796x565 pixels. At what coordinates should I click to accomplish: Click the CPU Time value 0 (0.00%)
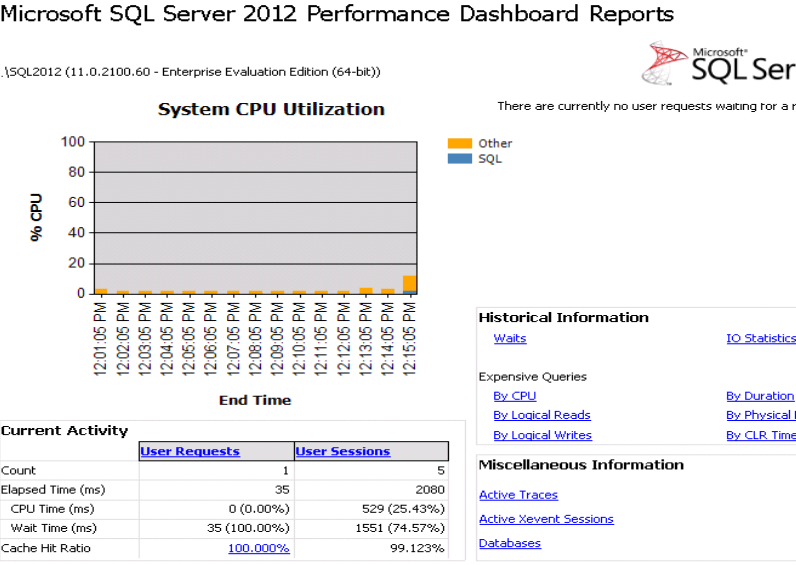(259, 509)
